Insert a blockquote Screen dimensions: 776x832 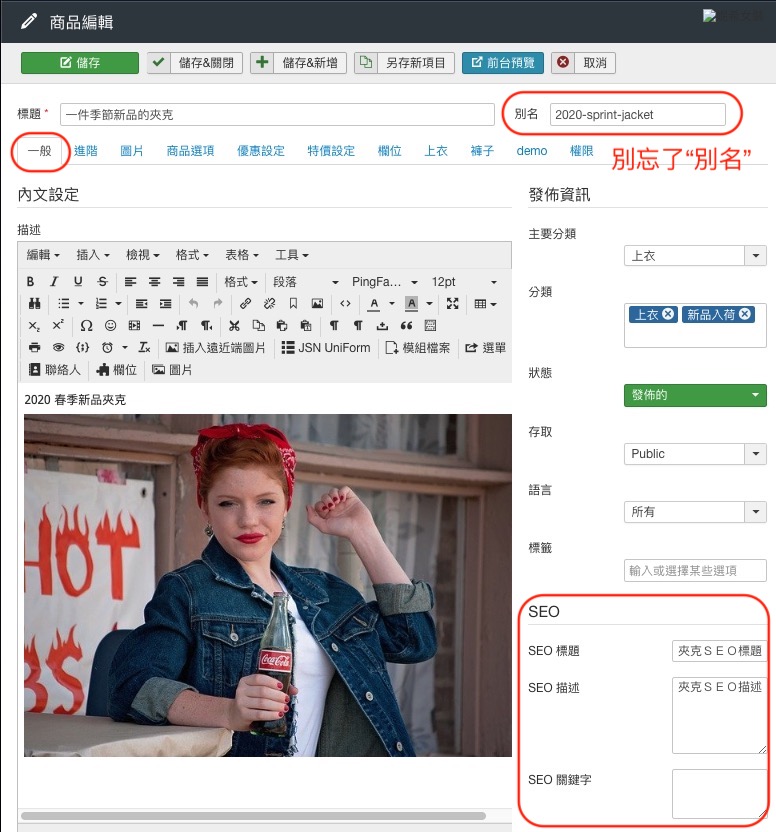tap(407, 325)
